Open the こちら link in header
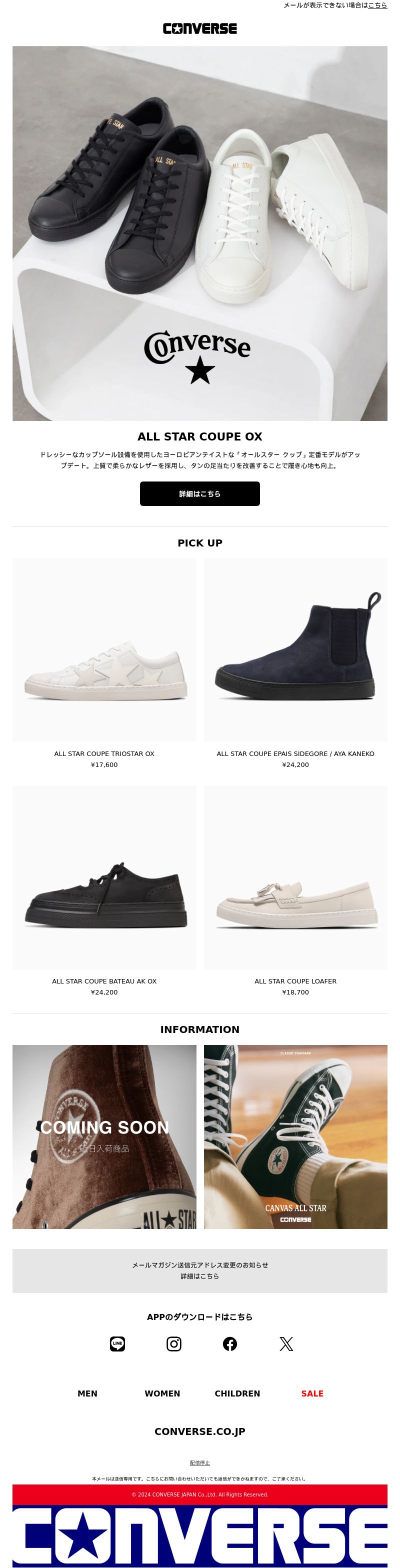 pyautogui.click(x=377, y=5)
